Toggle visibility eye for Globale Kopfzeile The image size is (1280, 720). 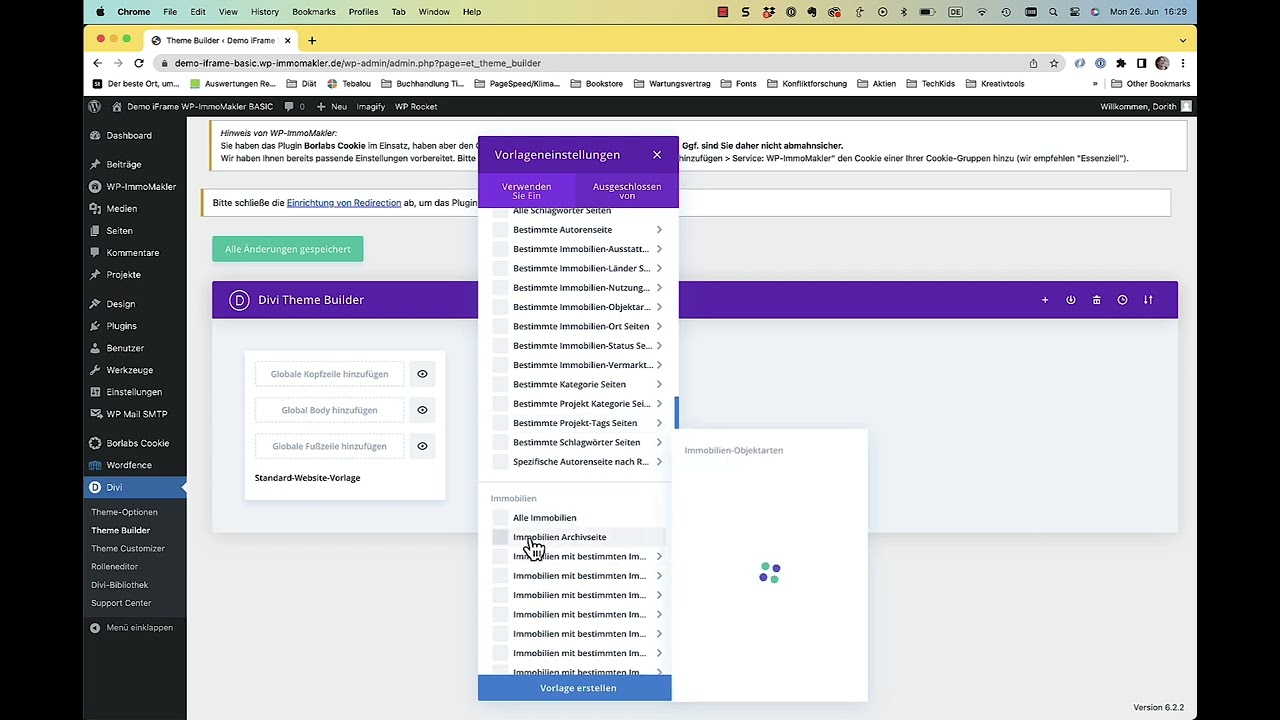pos(422,374)
